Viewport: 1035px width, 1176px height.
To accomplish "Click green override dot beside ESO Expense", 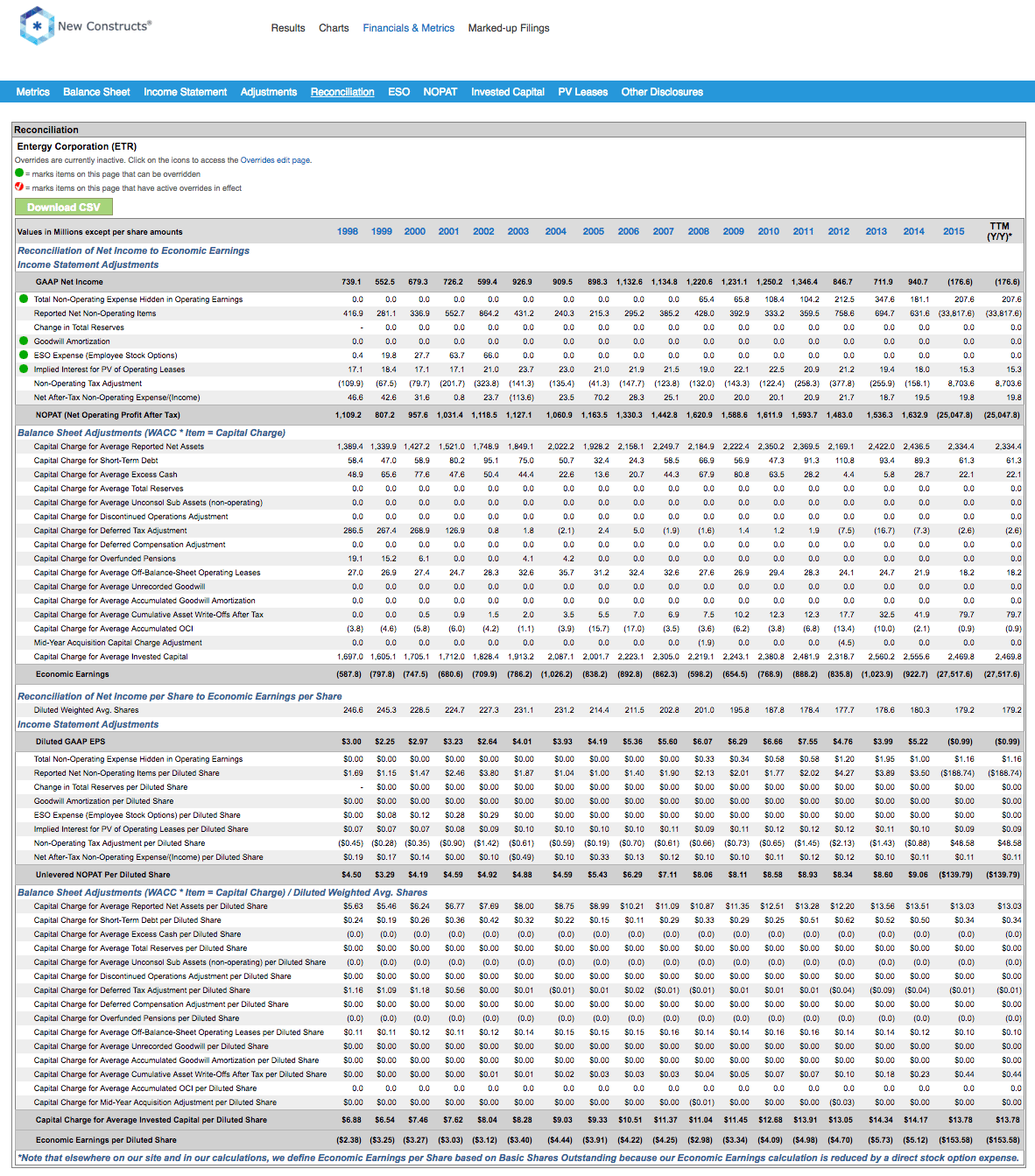I will 24,356.
